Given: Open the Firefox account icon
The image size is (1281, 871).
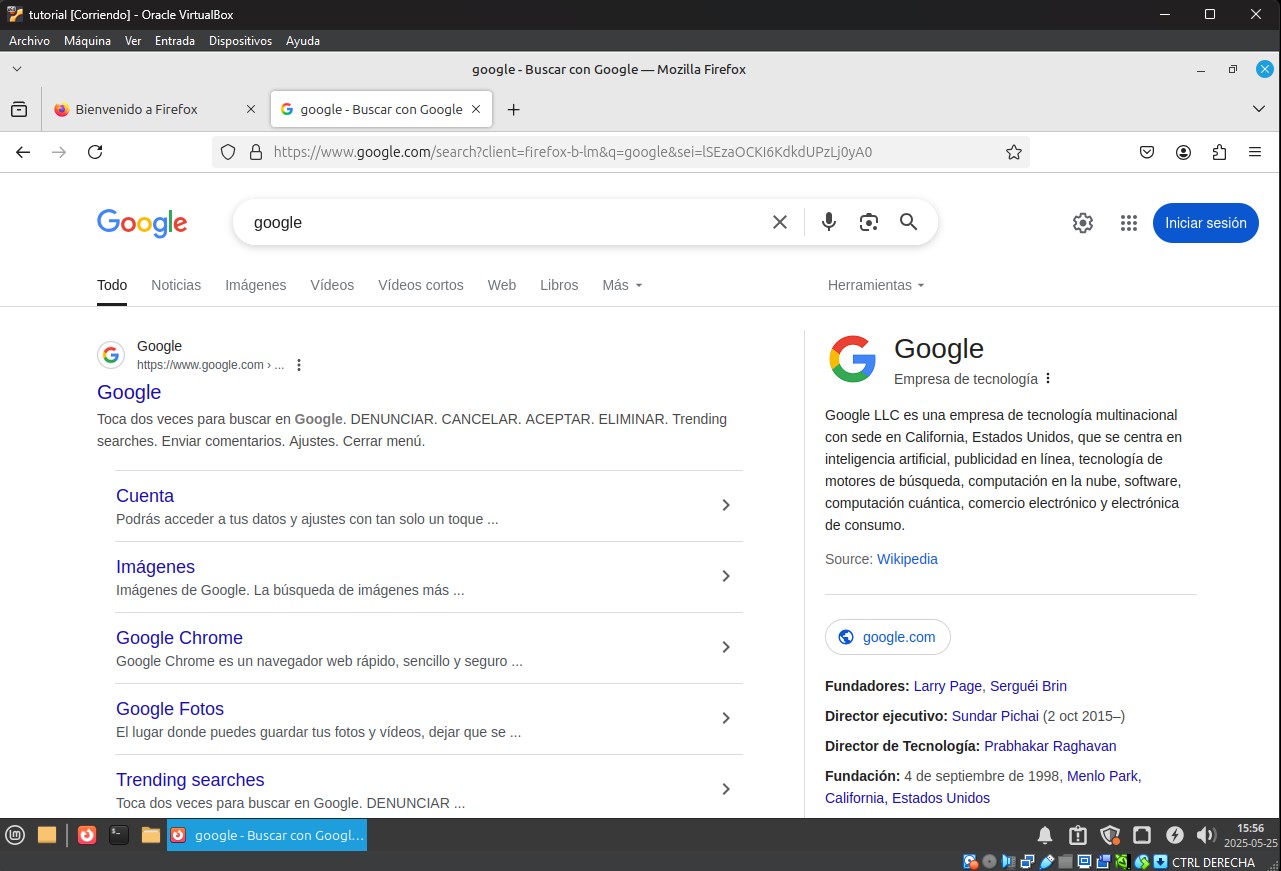Looking at the screenshot, I should pos(1184,152).
